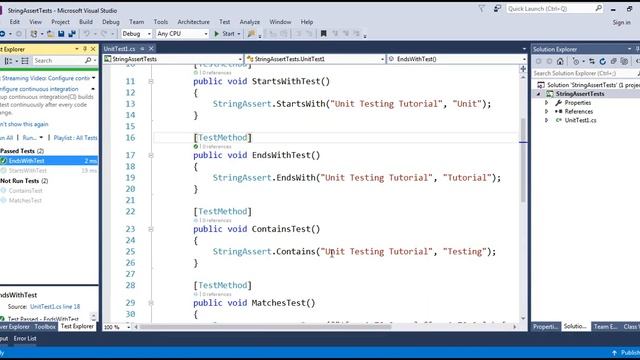Switch to the Team Explorer bottom tab
This screenshot has height=360, width=640.
[x=605, y=327]
